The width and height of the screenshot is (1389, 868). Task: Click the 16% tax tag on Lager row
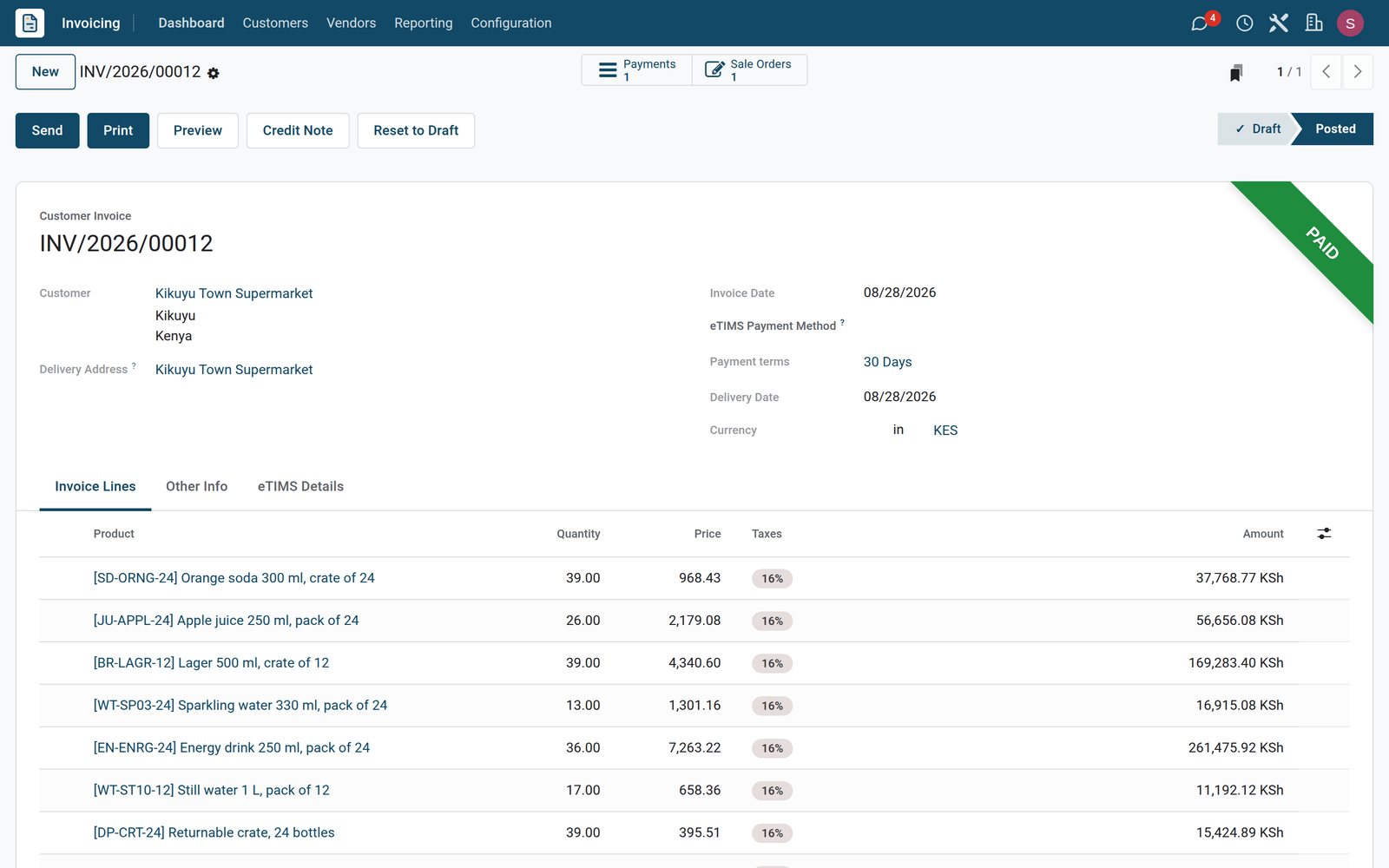pos(773,664)
